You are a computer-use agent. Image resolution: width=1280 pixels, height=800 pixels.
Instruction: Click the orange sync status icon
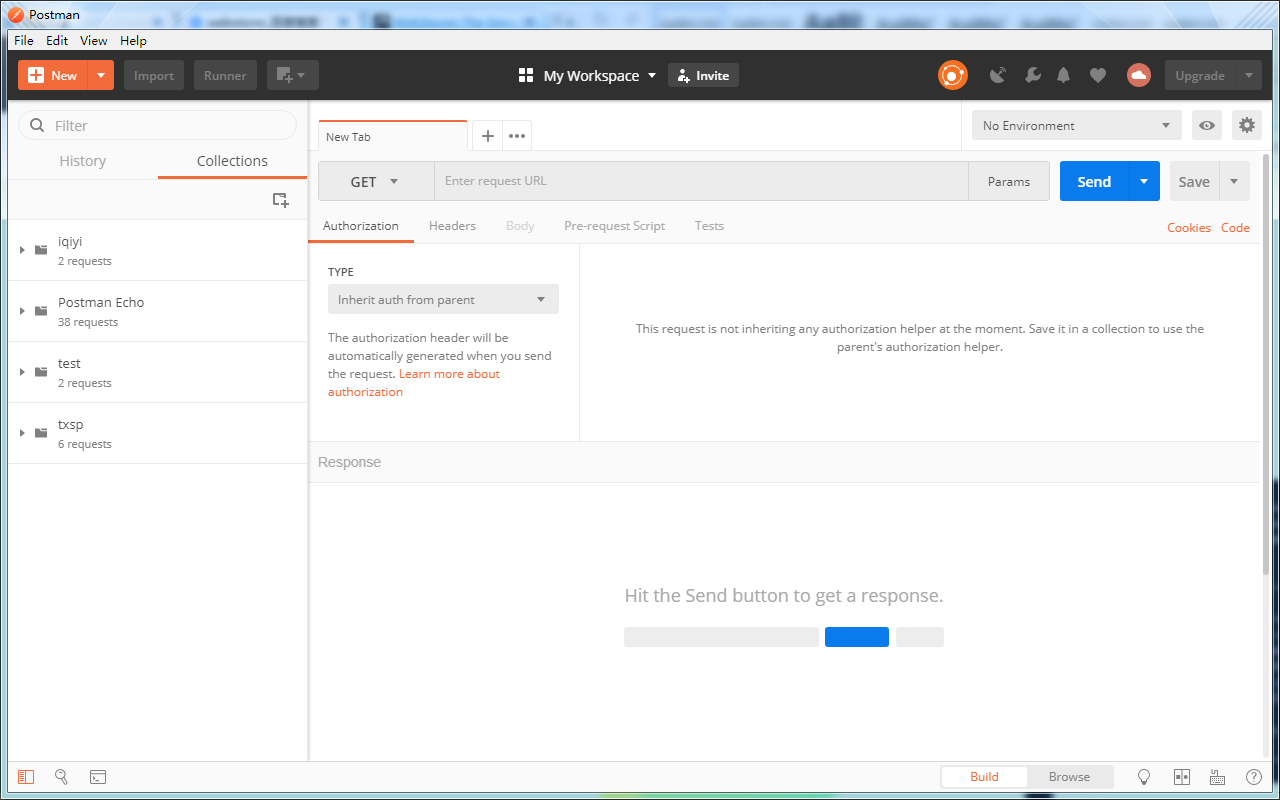953,75
